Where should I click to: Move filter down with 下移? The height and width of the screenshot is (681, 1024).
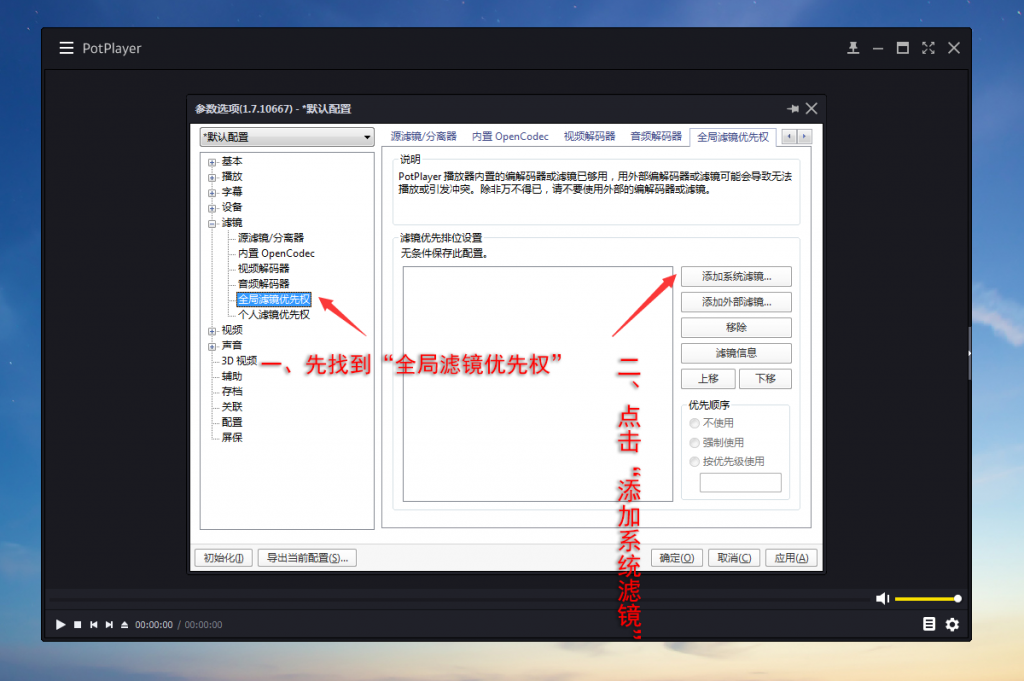pos(765,379)
